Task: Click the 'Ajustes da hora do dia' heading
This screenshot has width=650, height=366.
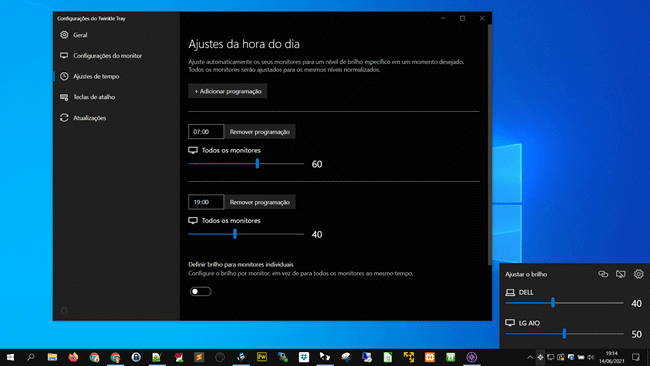Action: coord(244,44)
